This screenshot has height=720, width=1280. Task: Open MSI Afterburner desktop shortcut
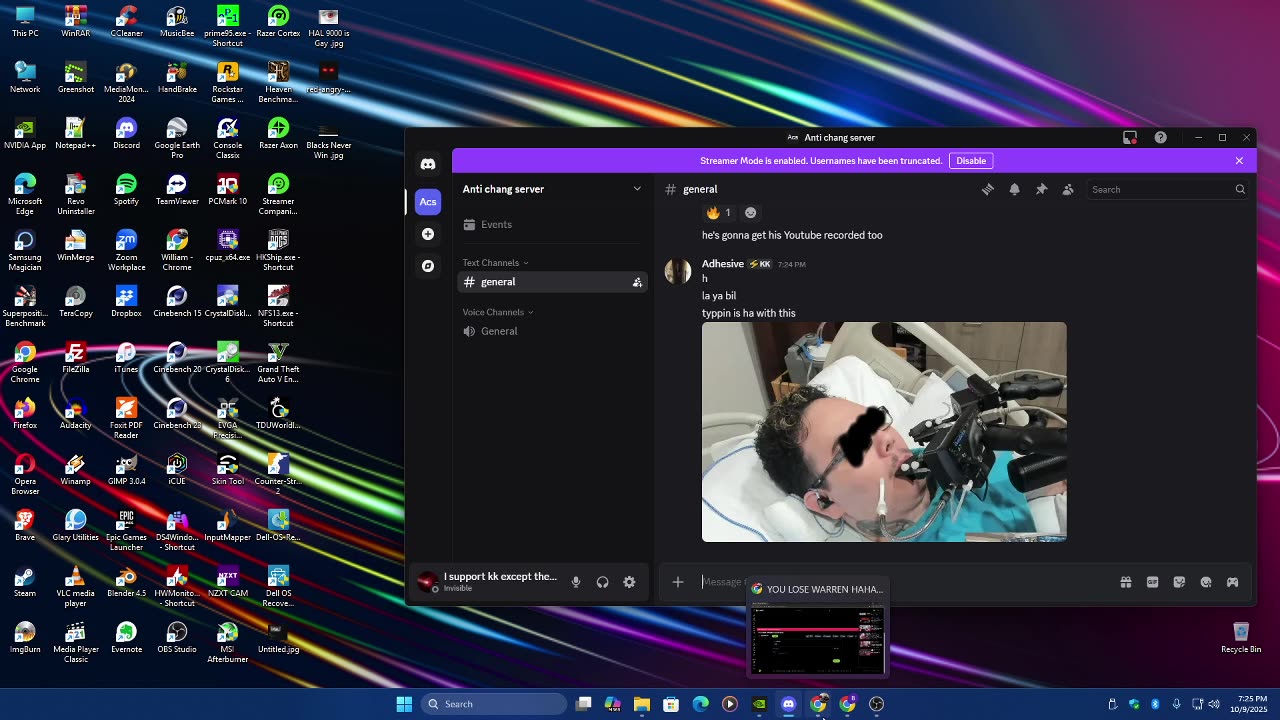(227, 642)
